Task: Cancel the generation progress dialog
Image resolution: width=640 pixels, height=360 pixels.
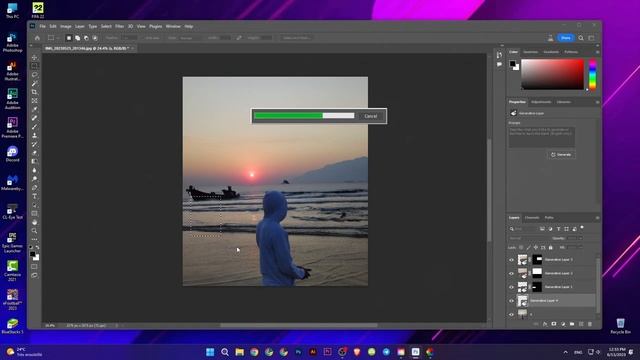Action: tap(371, 116)
